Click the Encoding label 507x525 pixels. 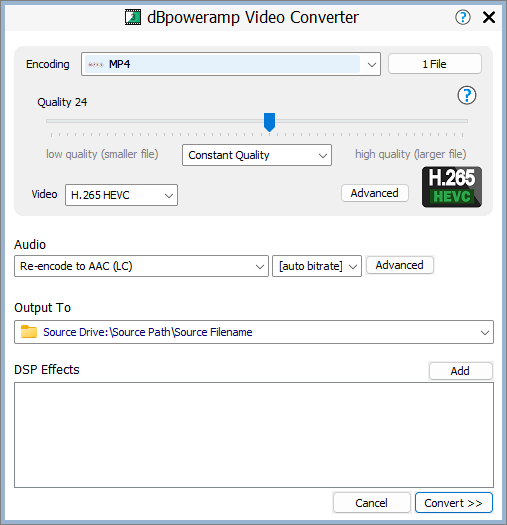coord(48,64)
